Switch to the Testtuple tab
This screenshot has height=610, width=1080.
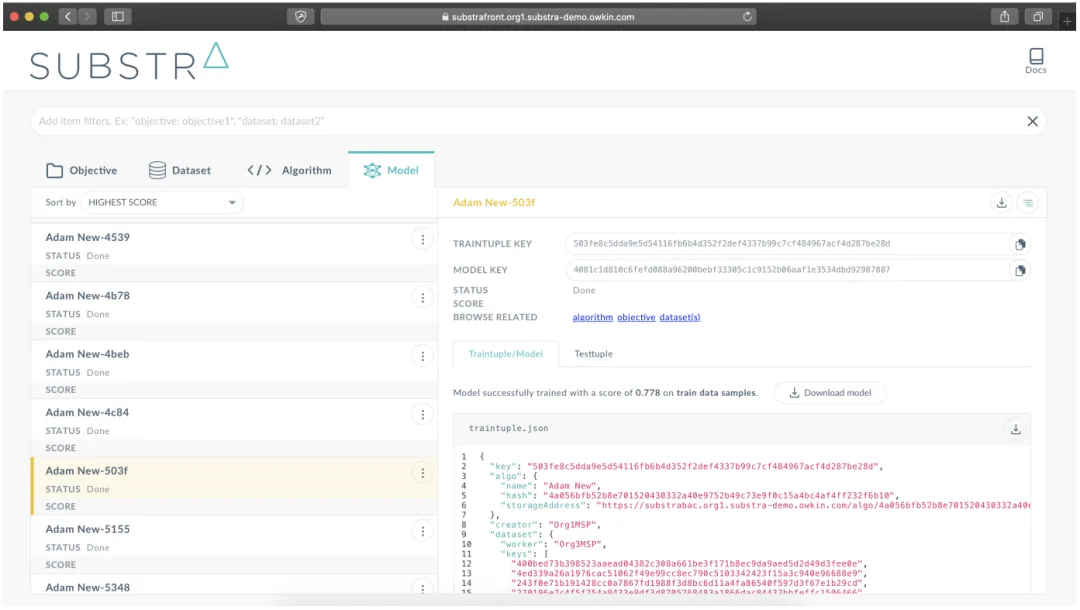(593, 354)
